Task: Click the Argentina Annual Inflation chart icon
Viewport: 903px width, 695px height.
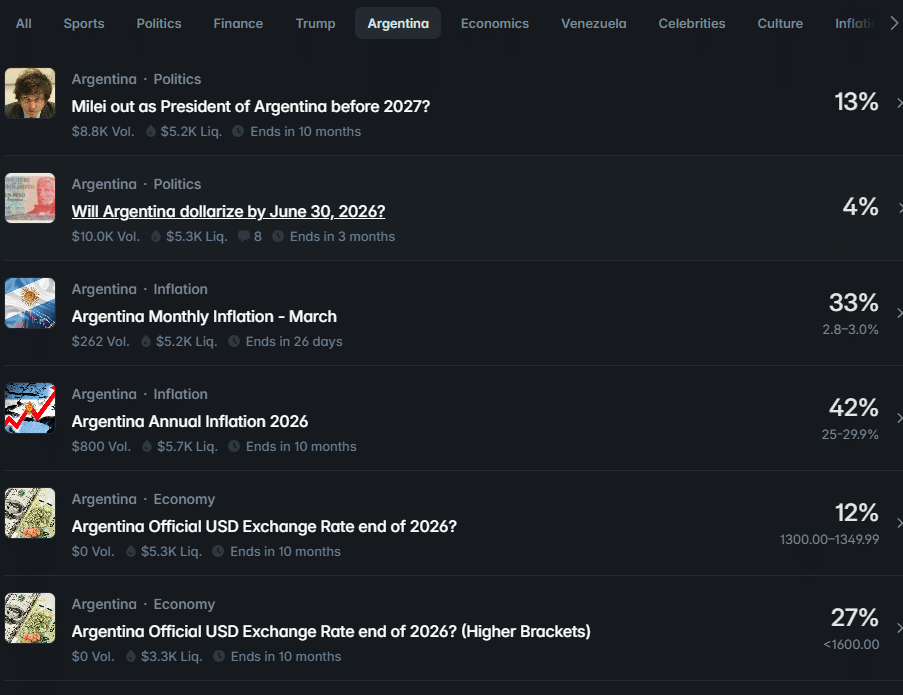Action: (30, 408)
